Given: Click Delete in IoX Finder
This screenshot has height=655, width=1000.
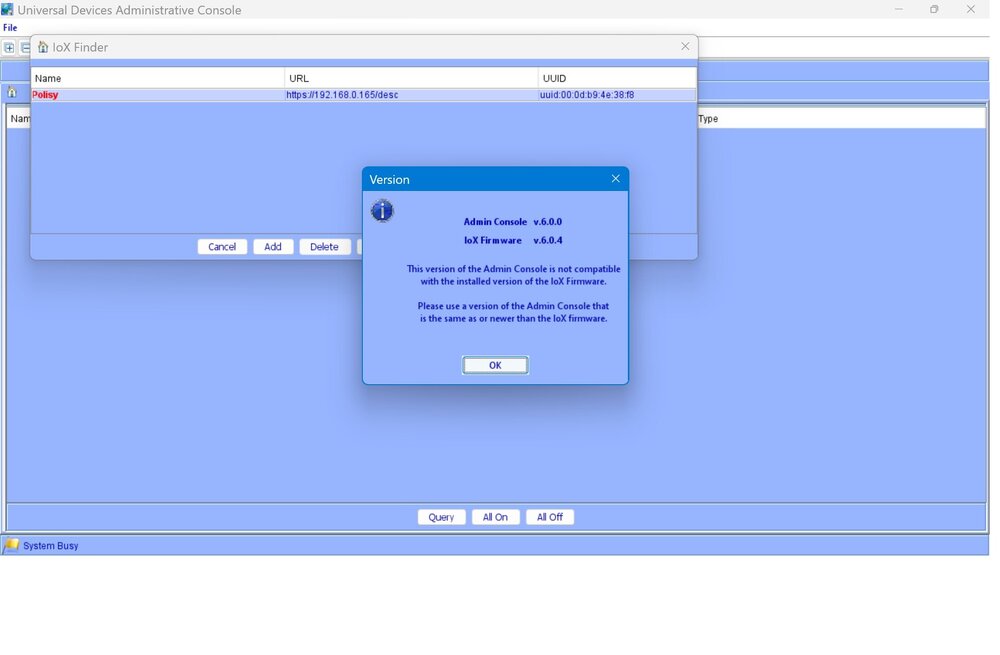Looking at the screenshot, I should [324, 247].
